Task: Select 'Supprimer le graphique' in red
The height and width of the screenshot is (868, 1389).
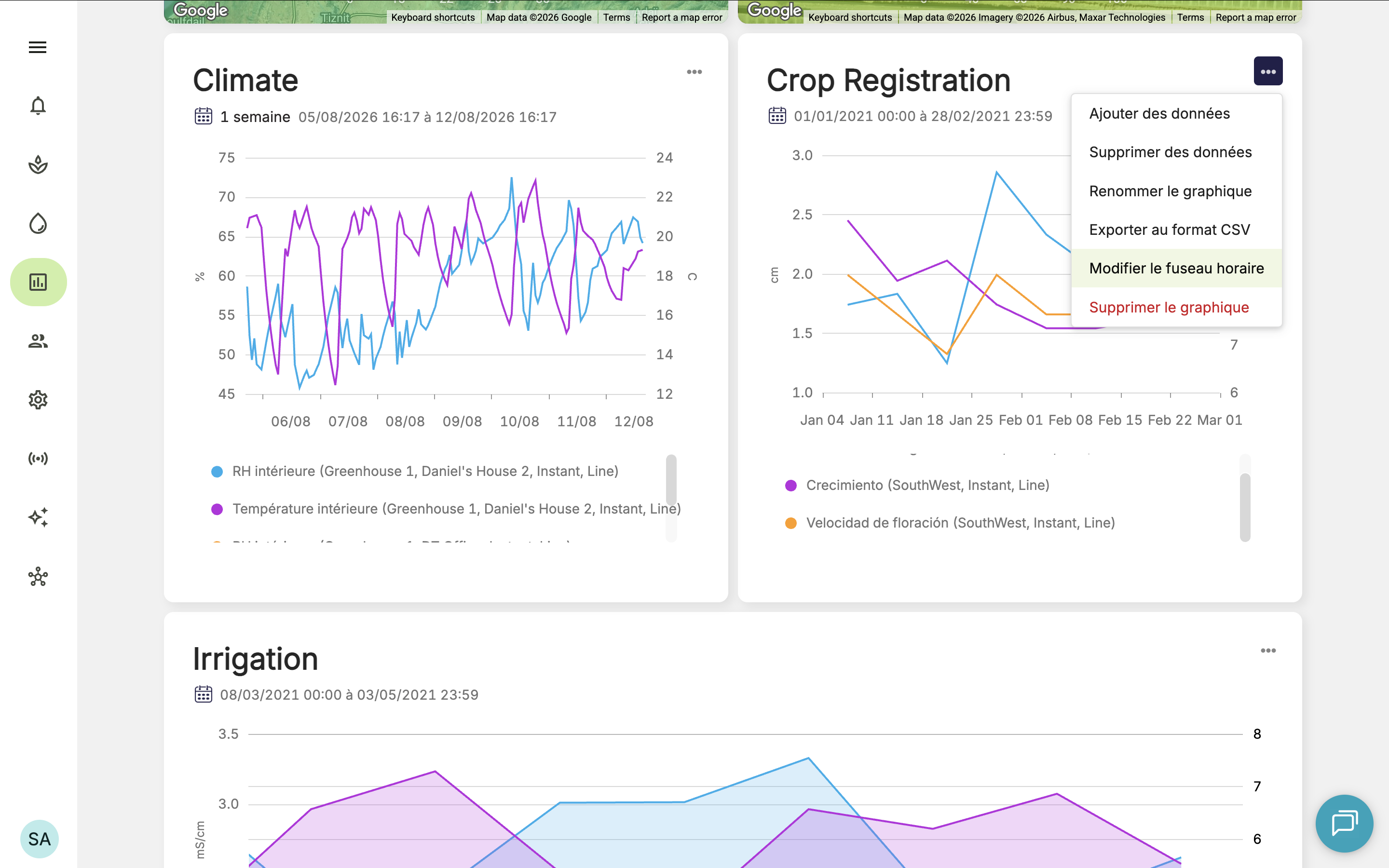Action: click(x=1177, y=307)
